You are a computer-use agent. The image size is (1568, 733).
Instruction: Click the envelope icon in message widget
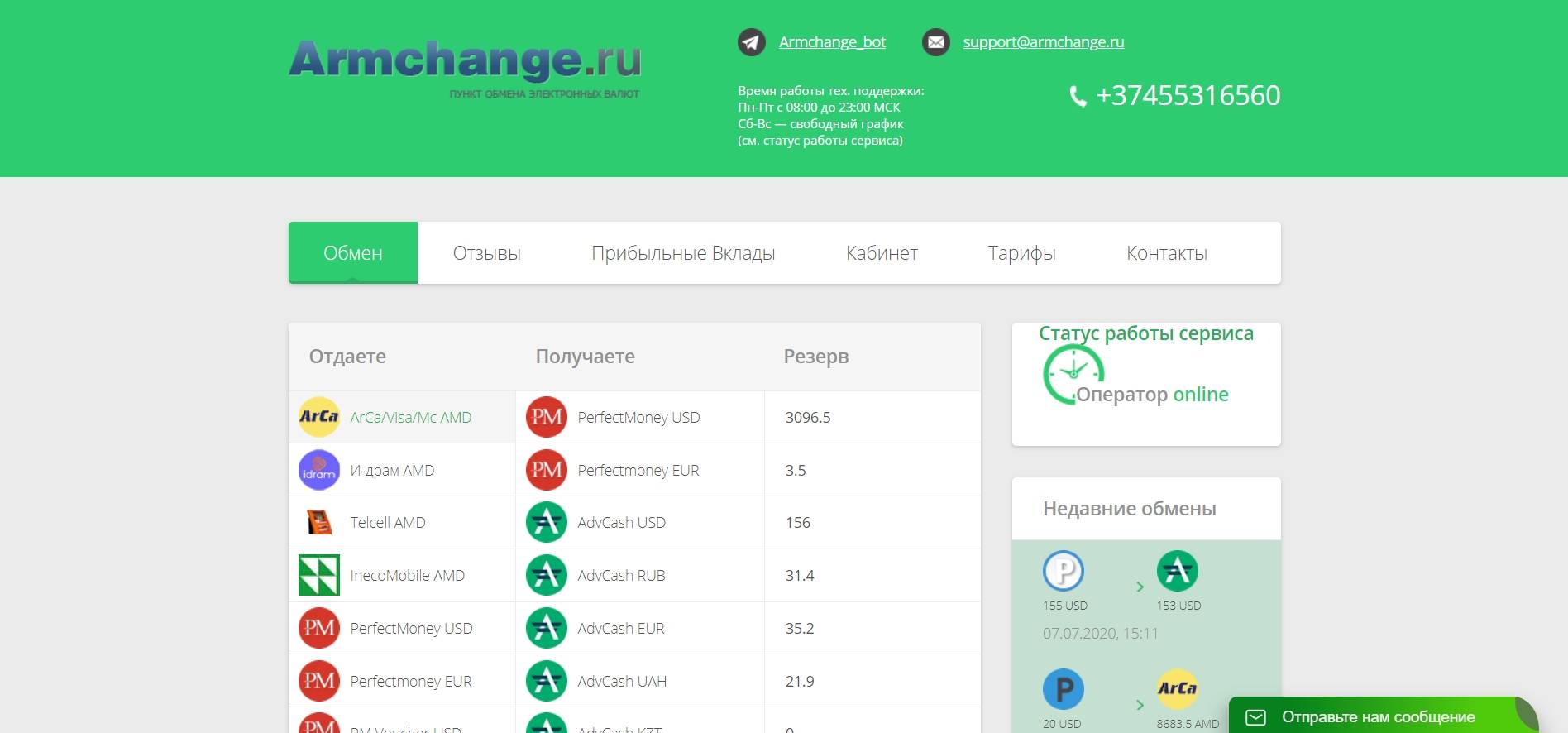pos(1255,717)
